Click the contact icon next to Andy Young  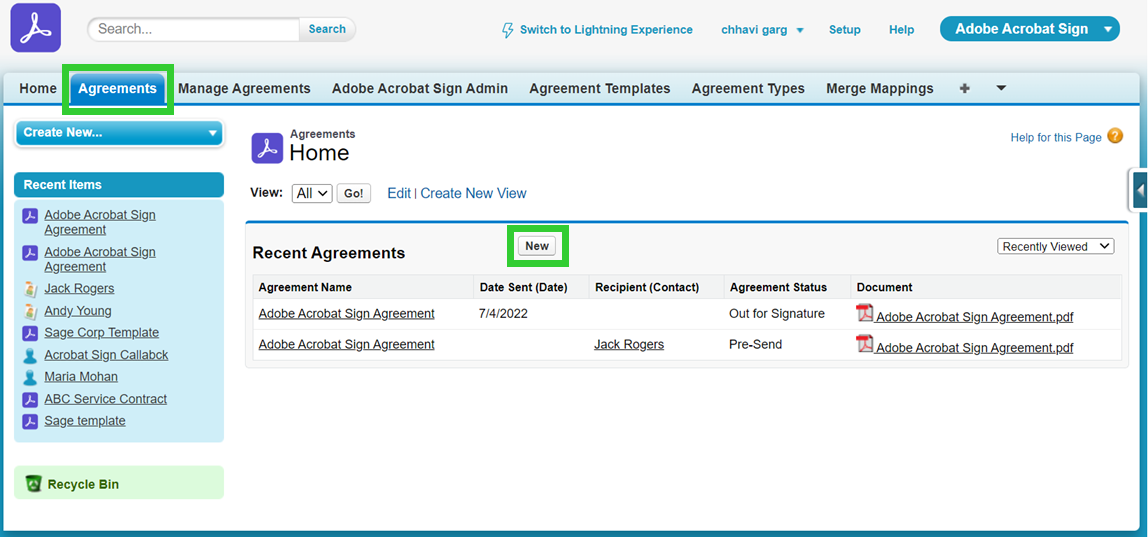tap(30, 311)
